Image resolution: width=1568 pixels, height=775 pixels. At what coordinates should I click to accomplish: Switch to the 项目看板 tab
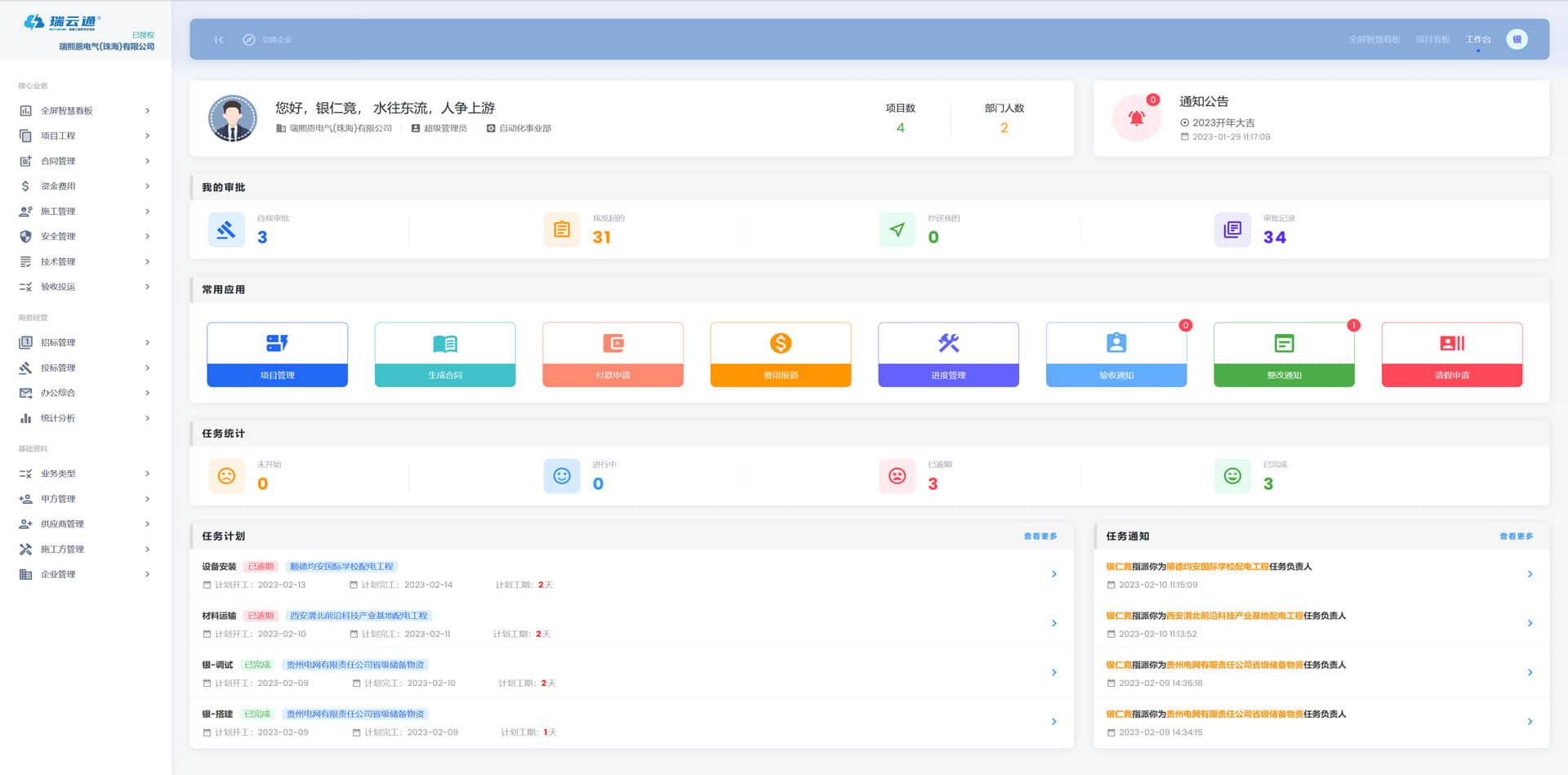click(1432, 39)
